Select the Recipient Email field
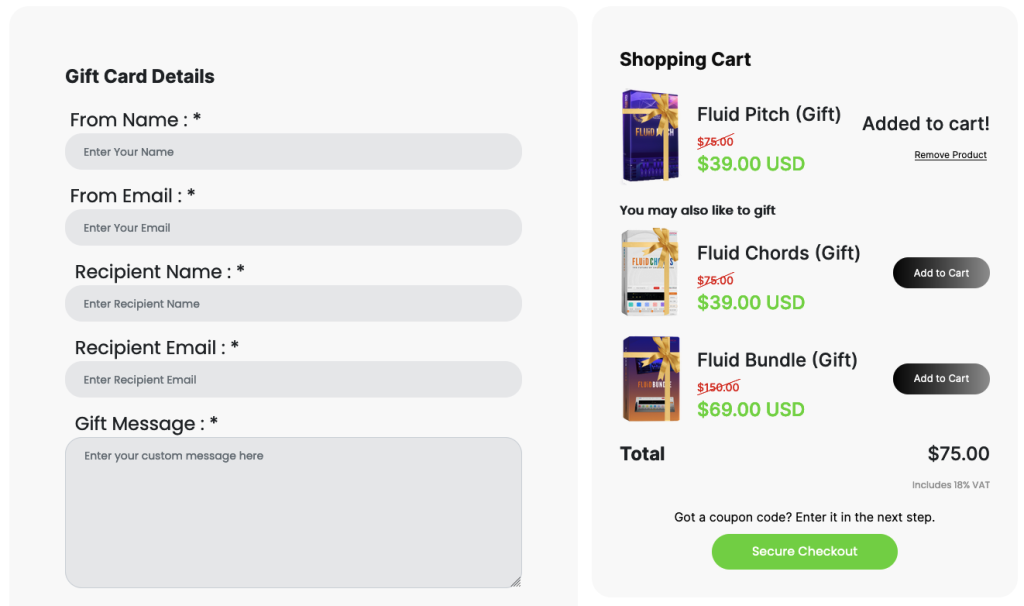Viewport: 1024px width, 606px height. pyautogui.click(x=293, y=379)
